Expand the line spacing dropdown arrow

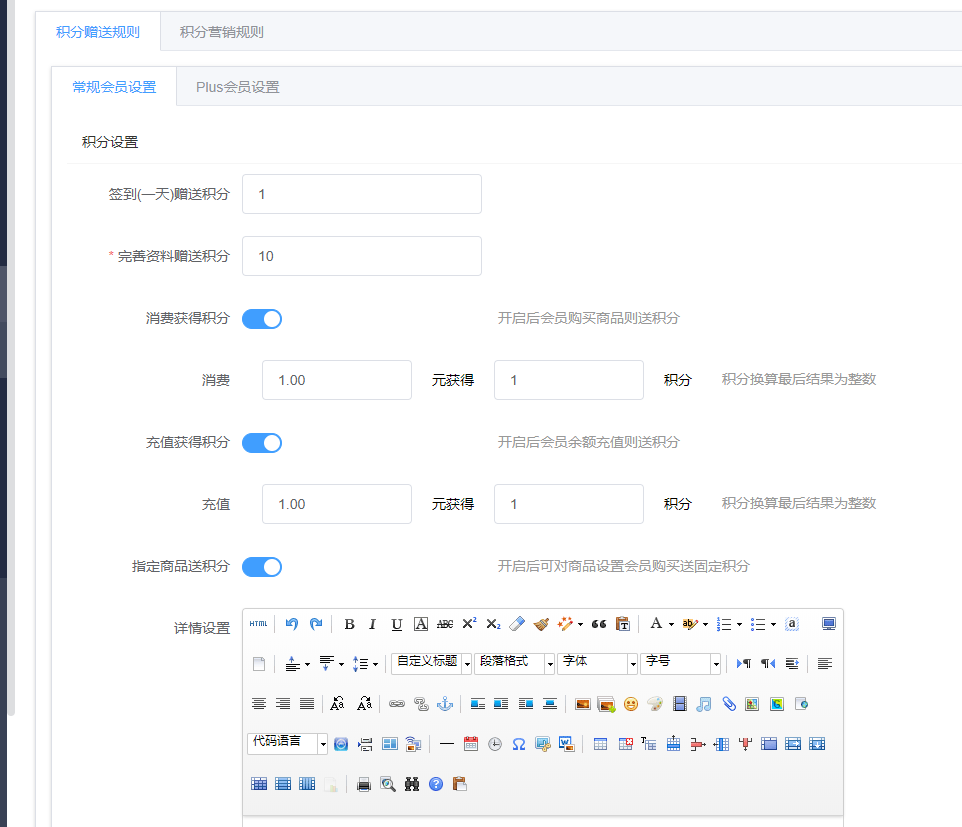click(x=375, y=664)
